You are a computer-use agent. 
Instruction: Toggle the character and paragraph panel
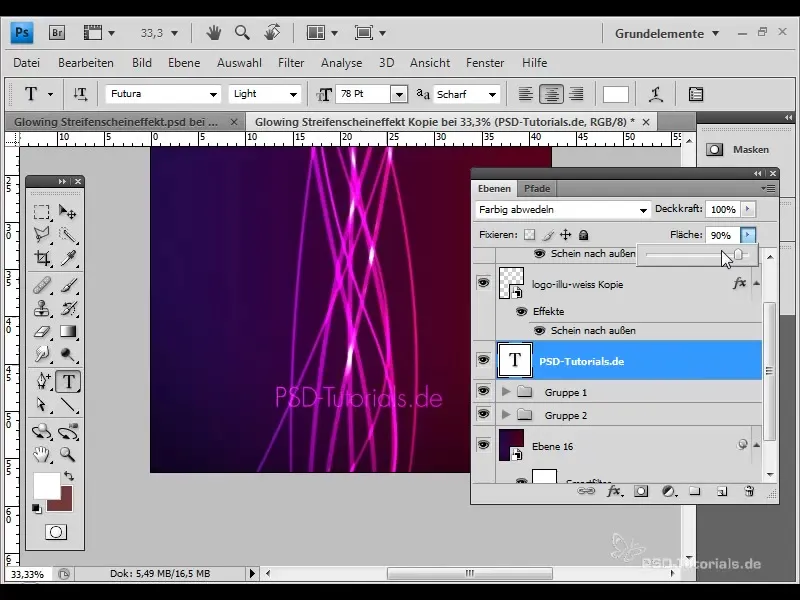pos(696,94)
